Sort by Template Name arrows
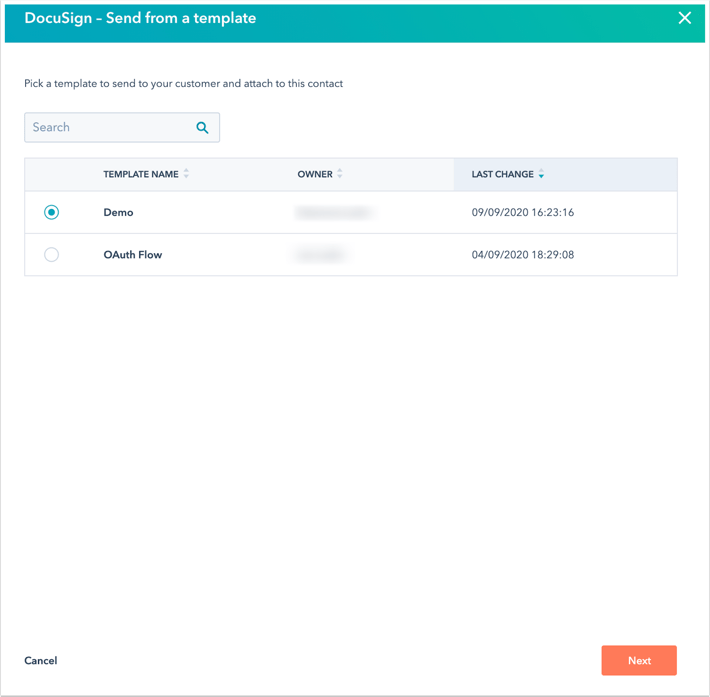 click(186, 174)
